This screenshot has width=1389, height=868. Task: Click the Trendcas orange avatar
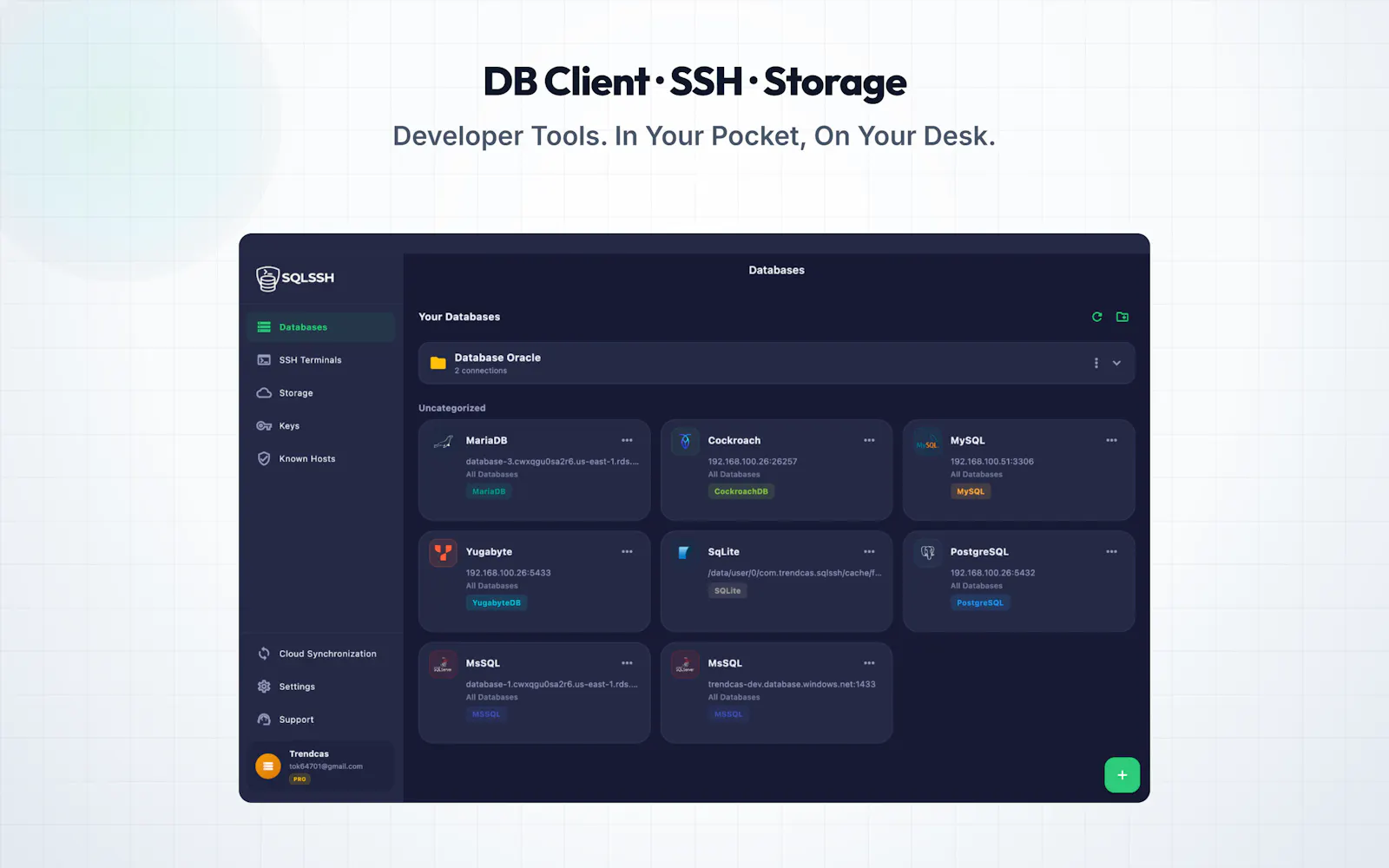tap(268, 766)
